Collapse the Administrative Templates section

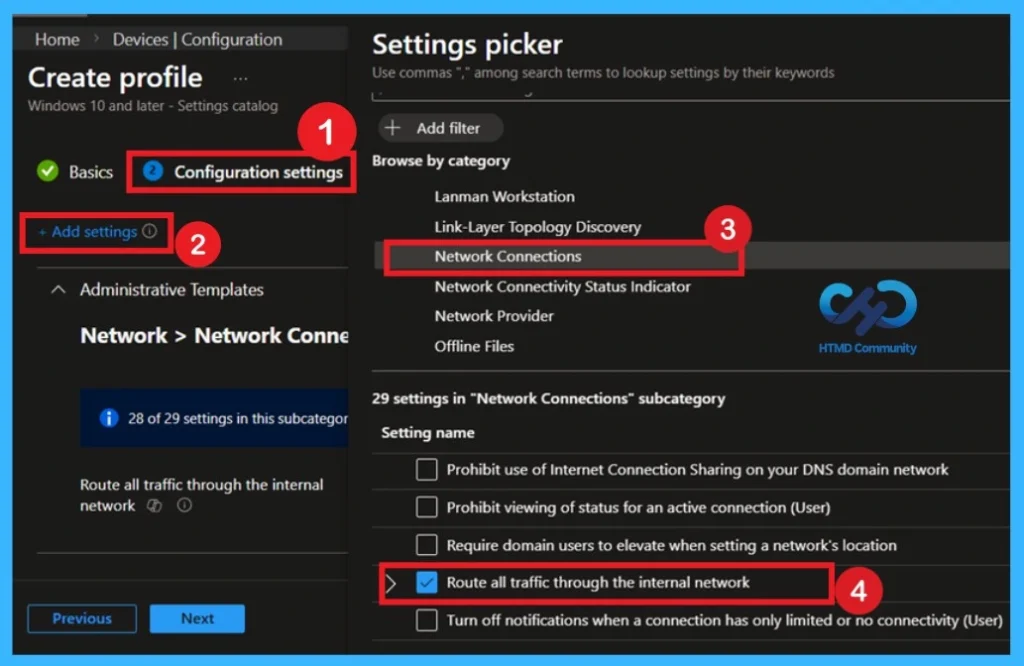point(57,289)
